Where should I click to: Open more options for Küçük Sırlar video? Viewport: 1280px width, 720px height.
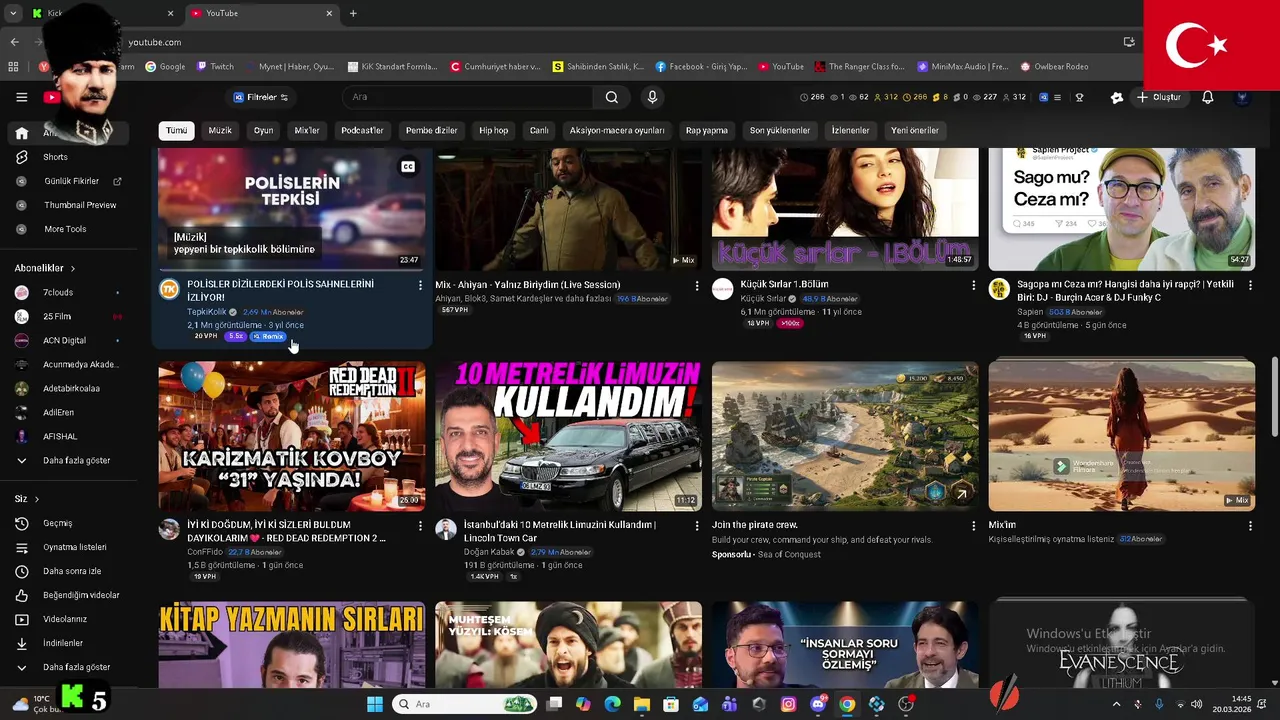coord(973,285)
